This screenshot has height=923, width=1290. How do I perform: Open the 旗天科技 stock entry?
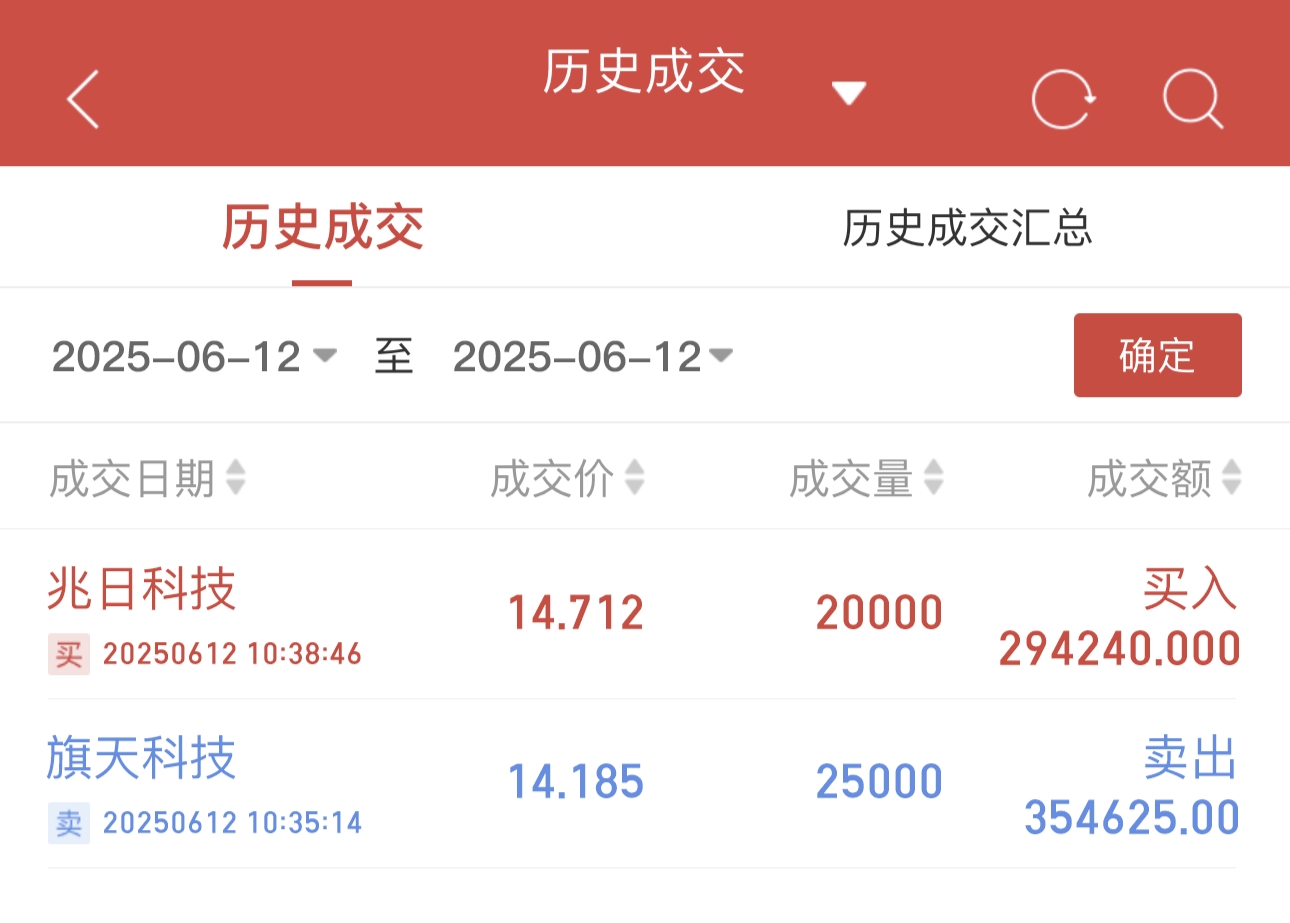[x=141, y=757]
